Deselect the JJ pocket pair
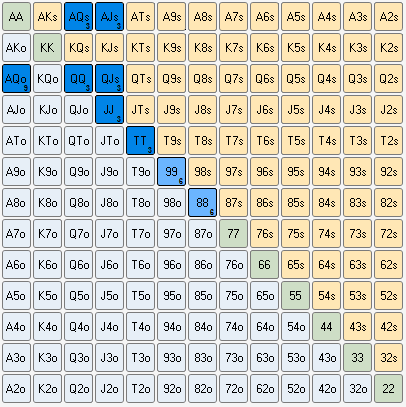Viewport: 406px width, 407px height. click(109, 110)
